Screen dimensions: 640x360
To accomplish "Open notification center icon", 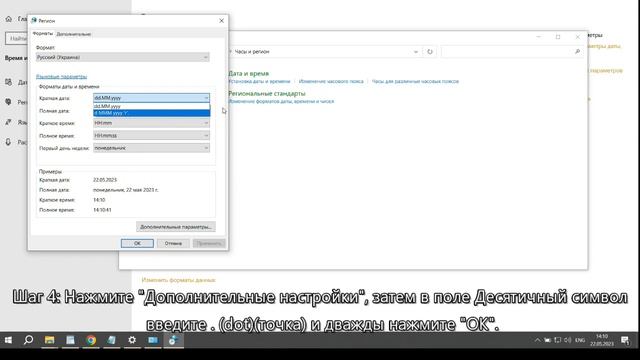I will (x=625, y=340).
